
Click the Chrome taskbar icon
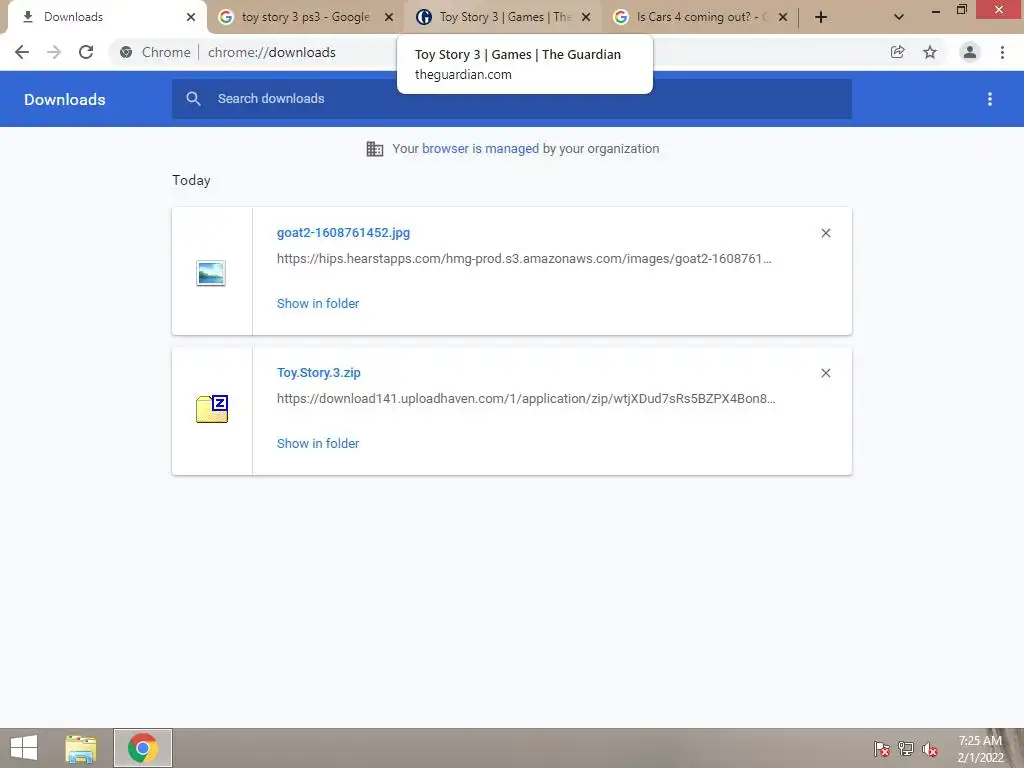(143, 748)
